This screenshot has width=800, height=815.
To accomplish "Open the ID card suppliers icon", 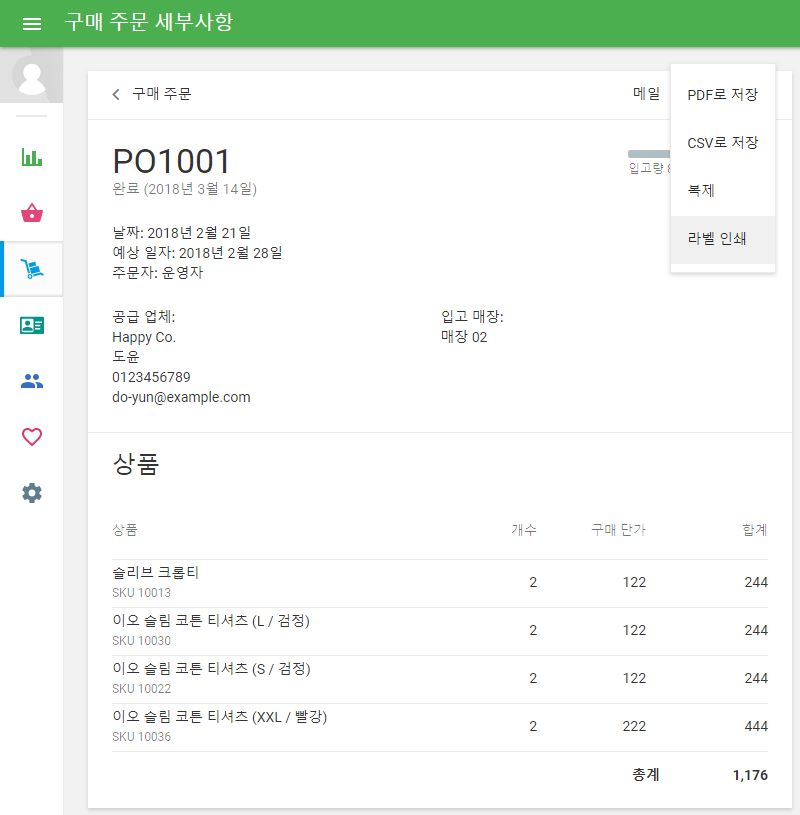I will coord(32,325).
